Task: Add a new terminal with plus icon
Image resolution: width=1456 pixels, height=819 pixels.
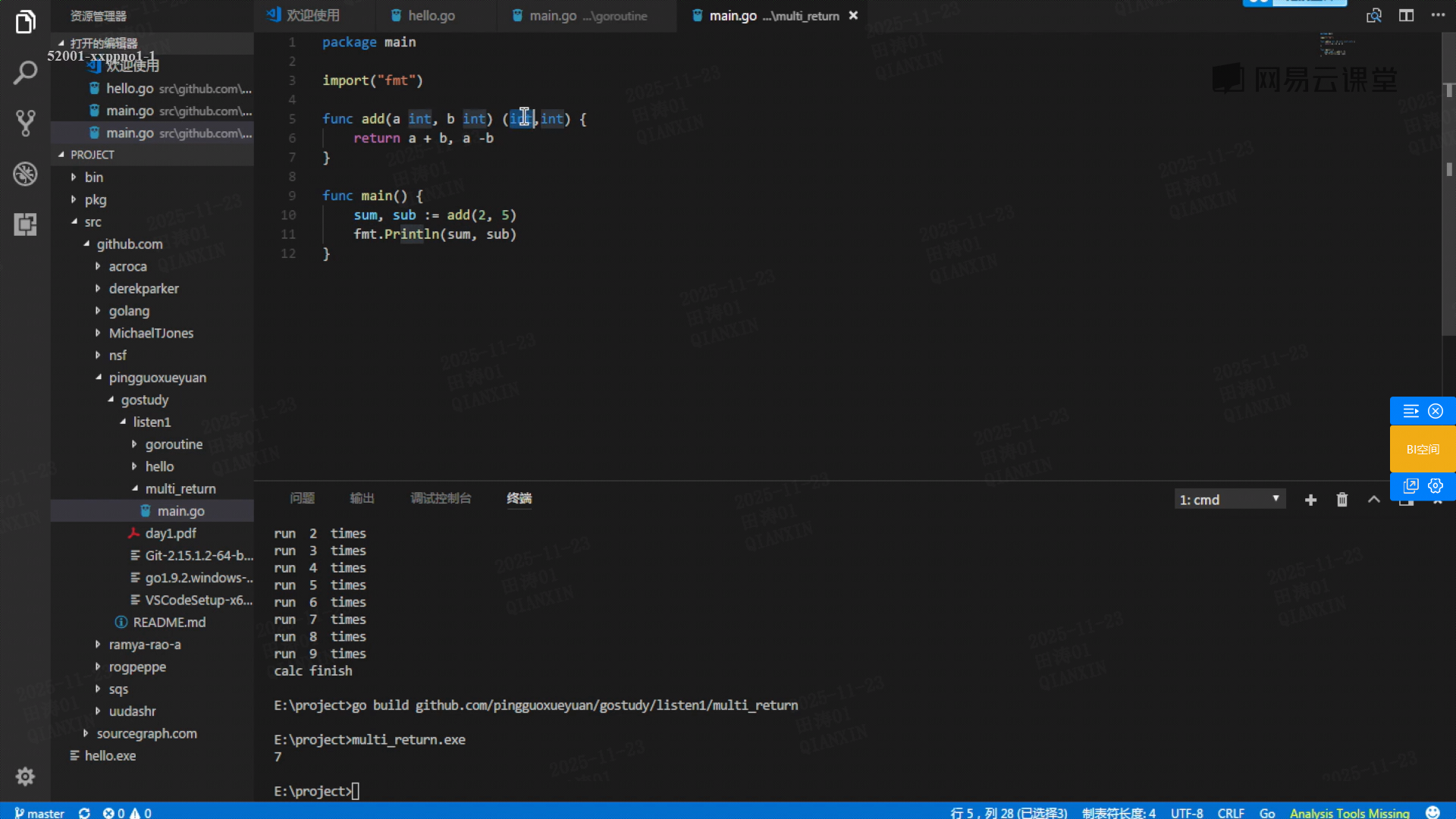Action: tap(1310, 500)
